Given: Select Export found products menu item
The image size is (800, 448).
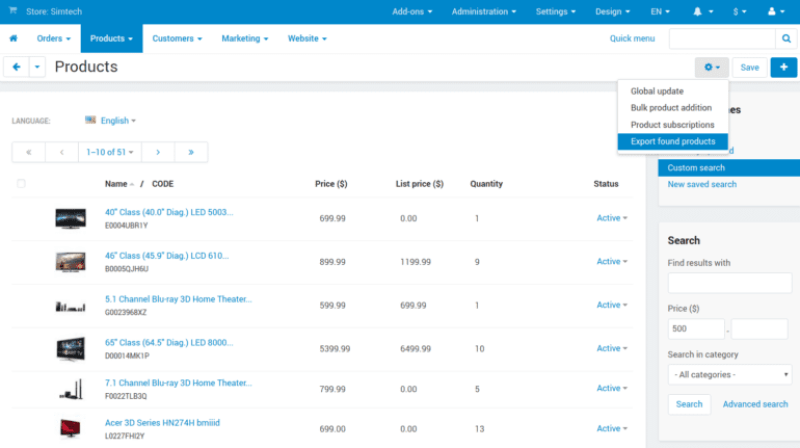Looking at the screenshot, I should click(672, 142).
